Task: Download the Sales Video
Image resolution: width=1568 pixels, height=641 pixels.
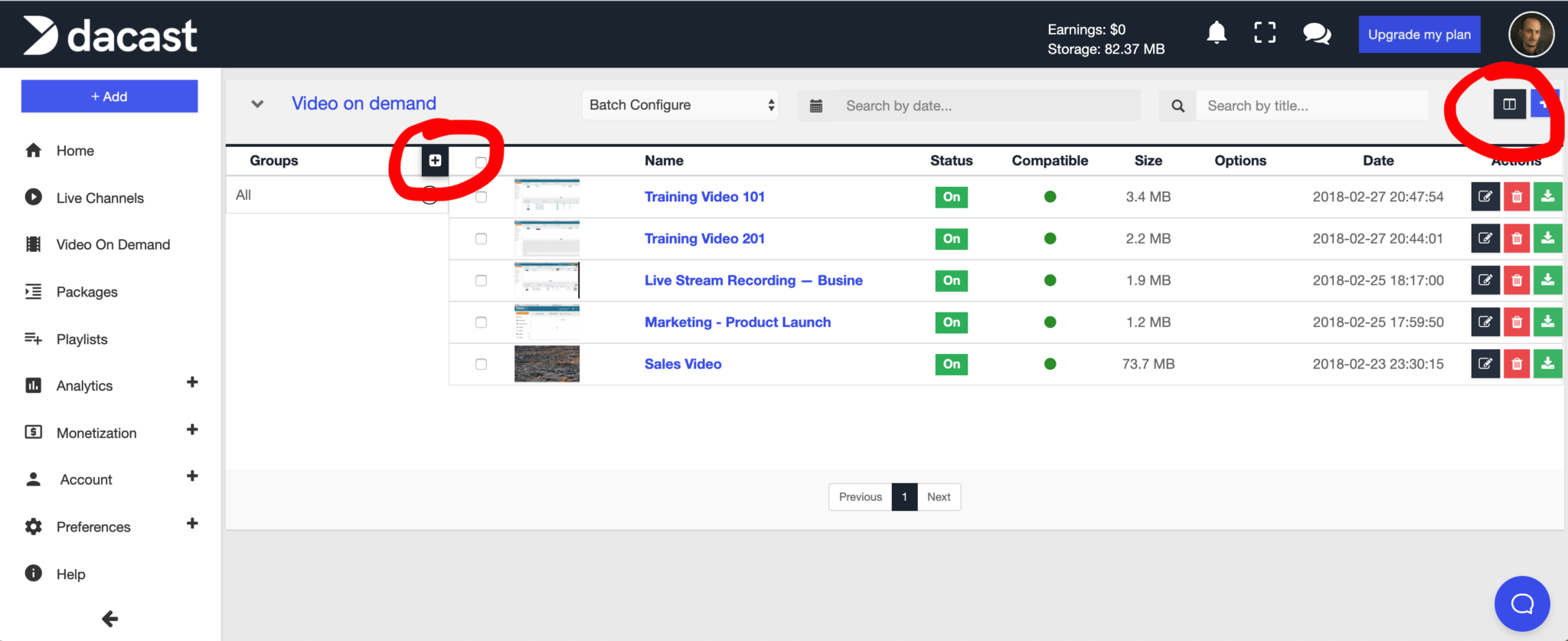Action: (1547, 364)
